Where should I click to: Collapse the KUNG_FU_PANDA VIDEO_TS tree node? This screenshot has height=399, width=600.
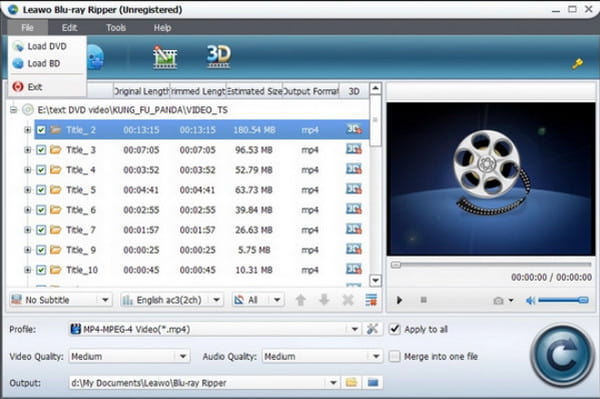13,110
